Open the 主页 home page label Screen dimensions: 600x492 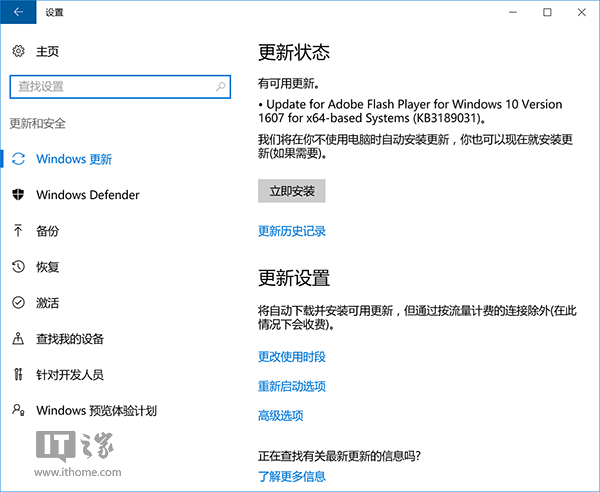pyautogui.click(x=47, y=51)
